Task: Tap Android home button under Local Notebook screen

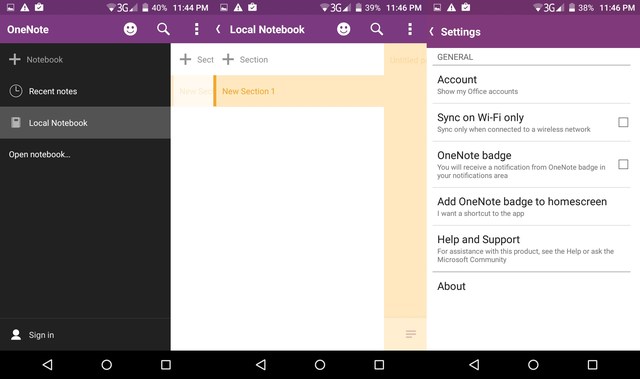Action: 320,364
